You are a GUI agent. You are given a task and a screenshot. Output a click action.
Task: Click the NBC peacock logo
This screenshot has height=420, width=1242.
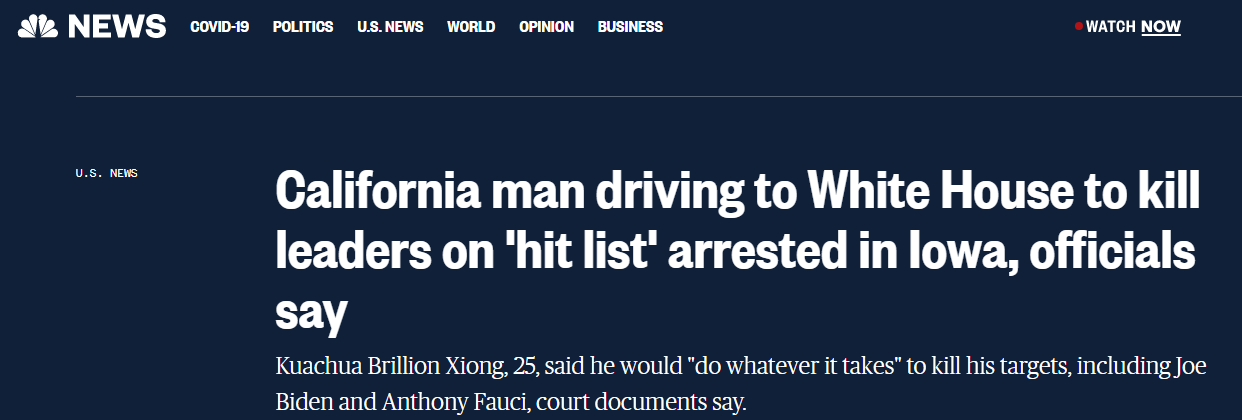point(39,26)
